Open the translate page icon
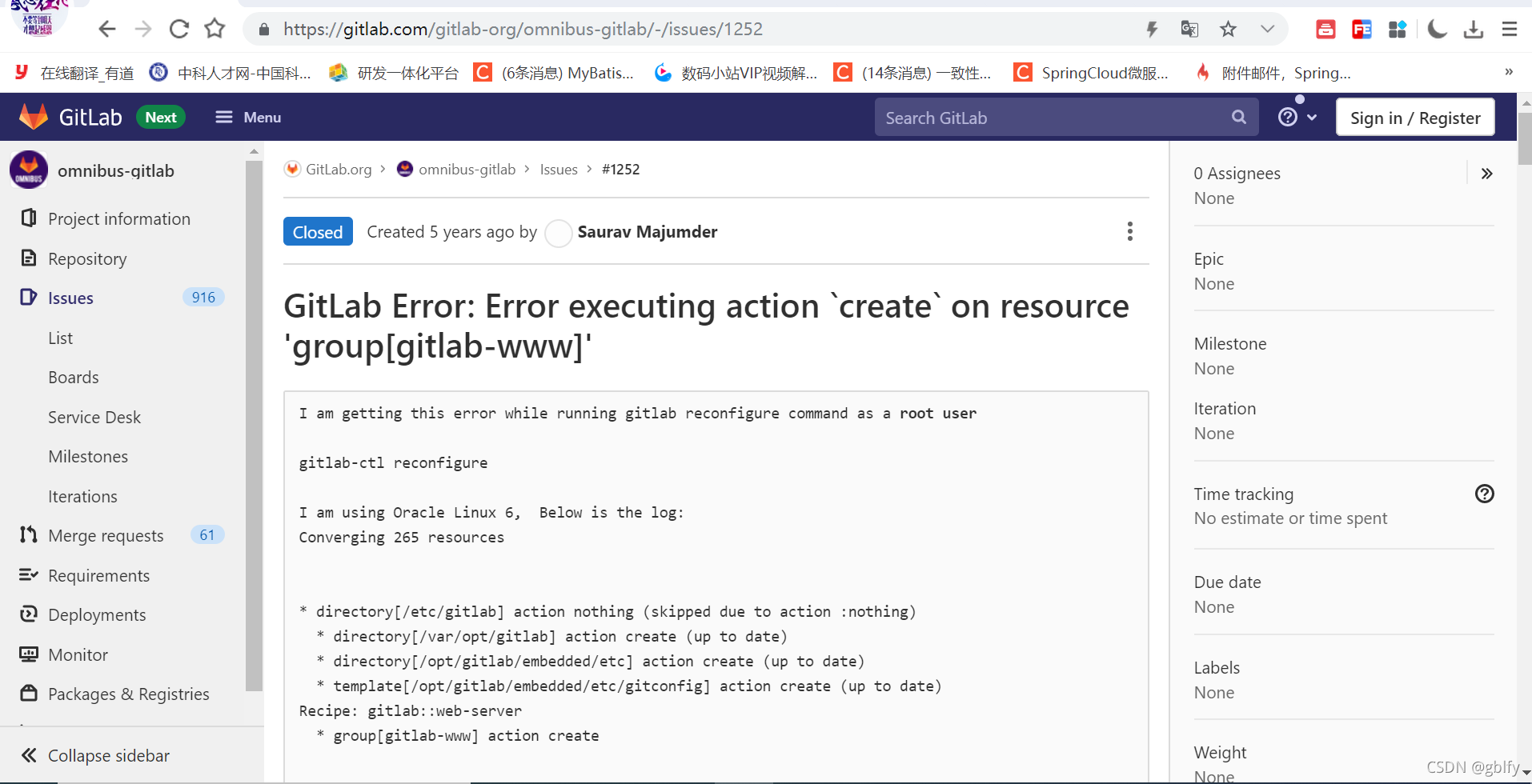Screen dimensions: 1532x784 click(1189, 30)
